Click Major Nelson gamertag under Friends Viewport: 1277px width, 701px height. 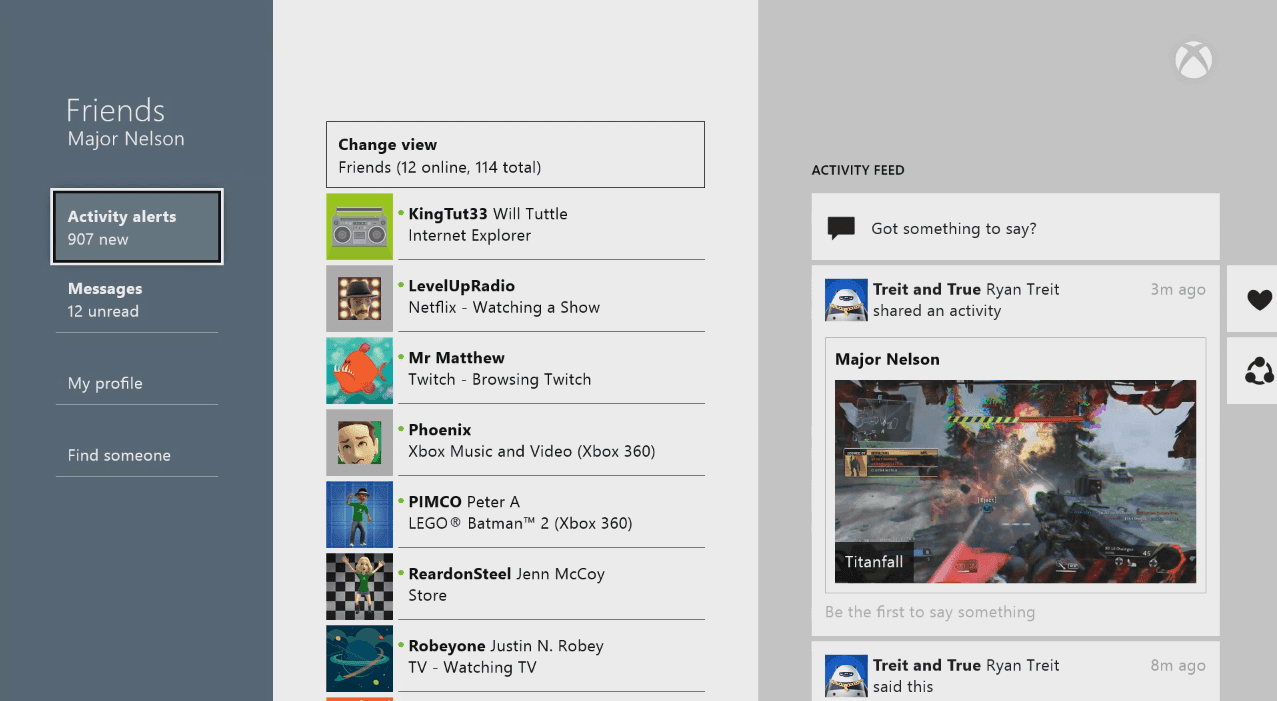pos(126,139)
